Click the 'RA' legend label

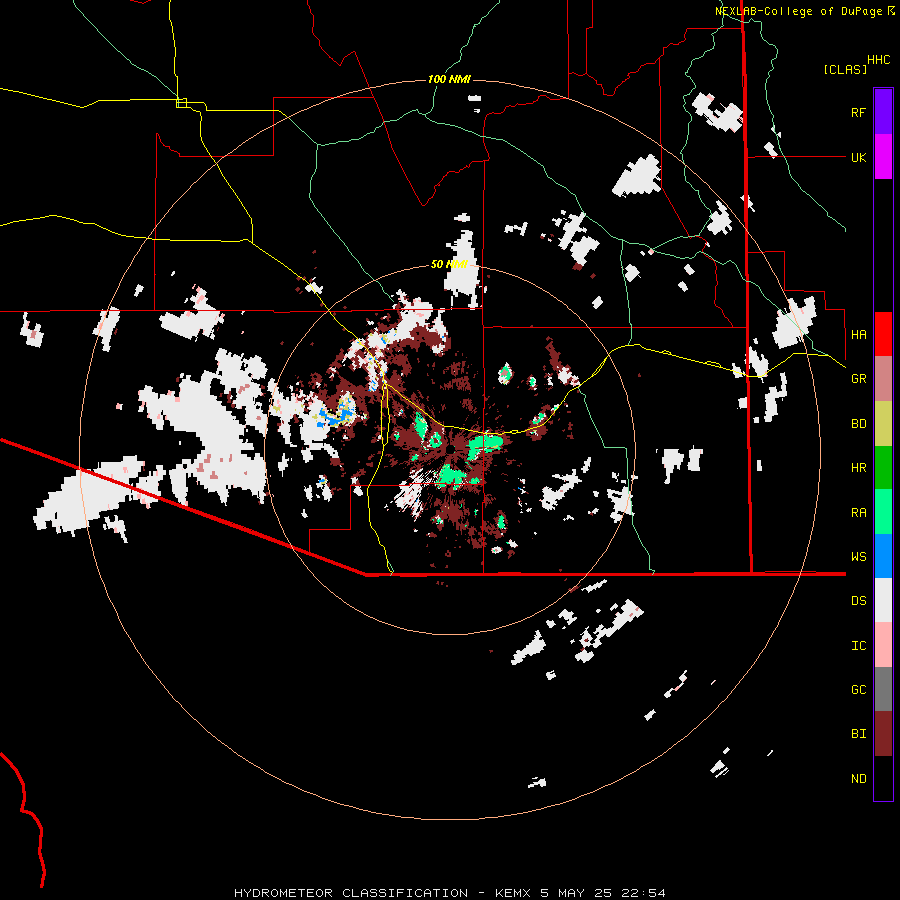(x=858, y=513)
